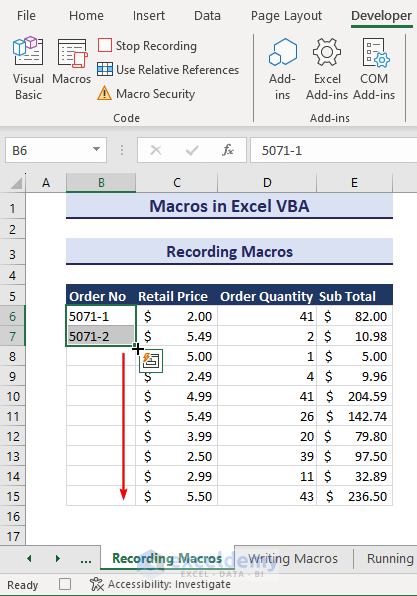Click the order quantity 39 cell

coord(267,457)
